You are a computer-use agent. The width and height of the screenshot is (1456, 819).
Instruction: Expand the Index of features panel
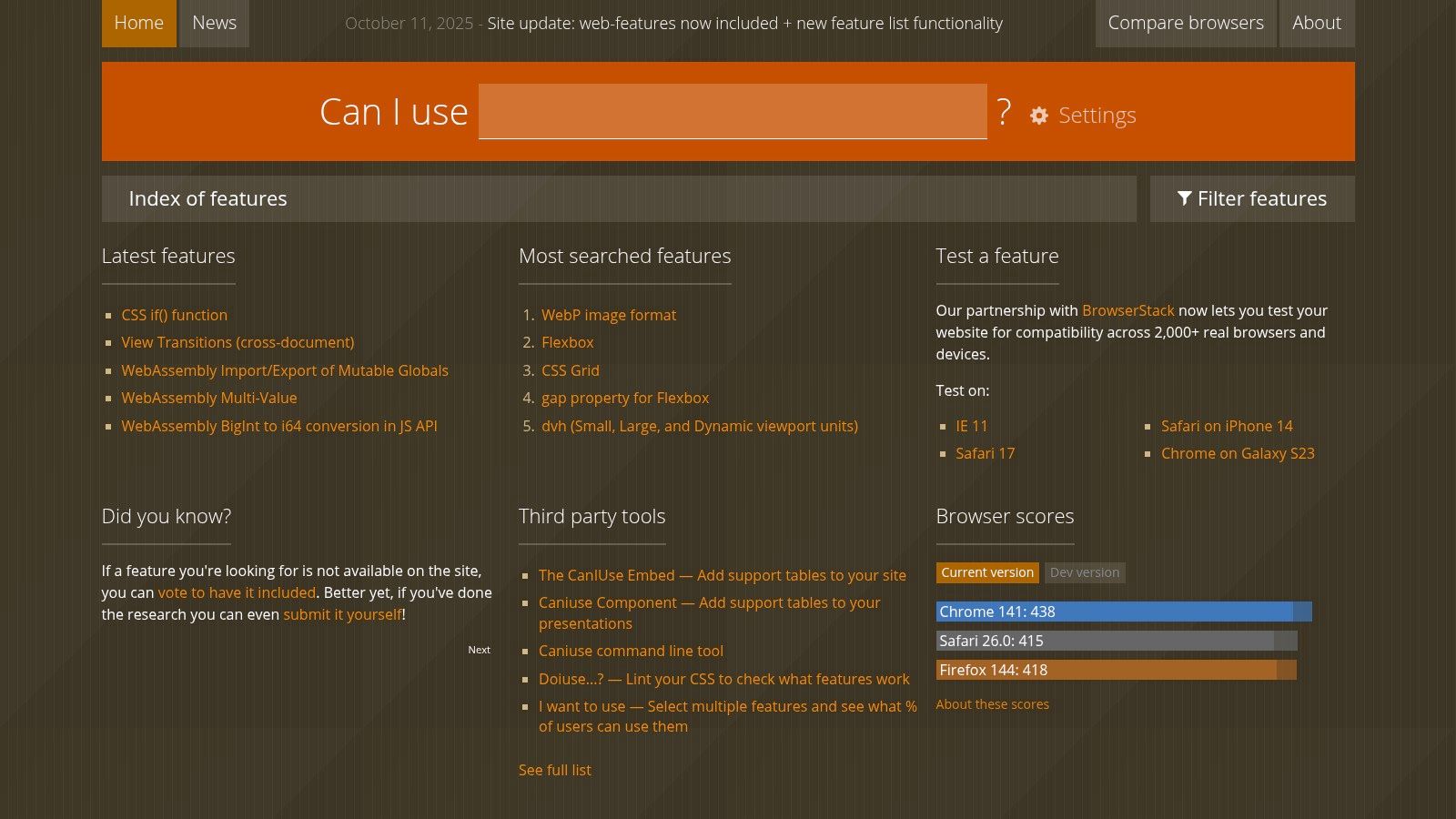[619, 198]
